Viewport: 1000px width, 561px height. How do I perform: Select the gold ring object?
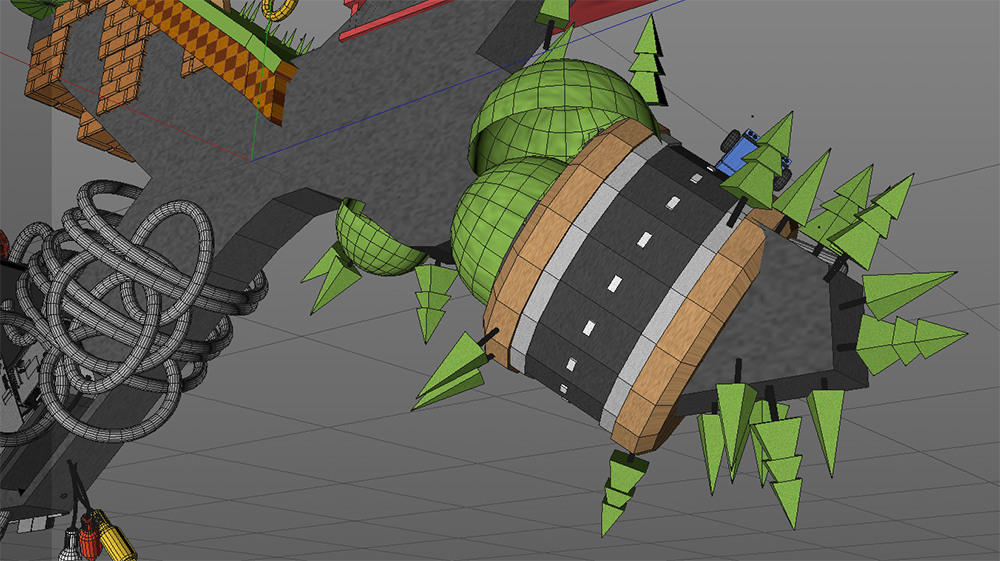279,8
